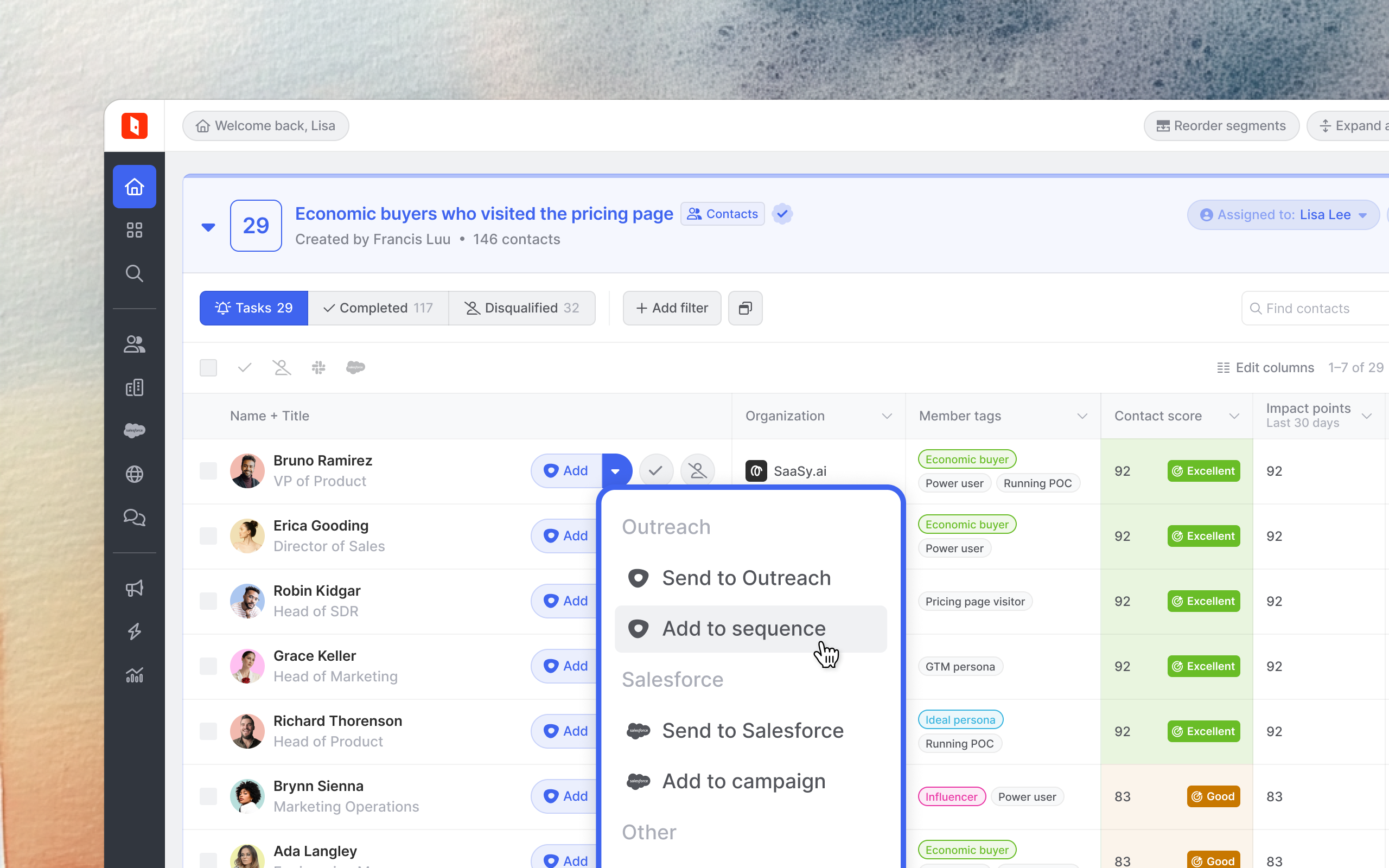Open the Salesforce icon in sidebar

(135, 431)
